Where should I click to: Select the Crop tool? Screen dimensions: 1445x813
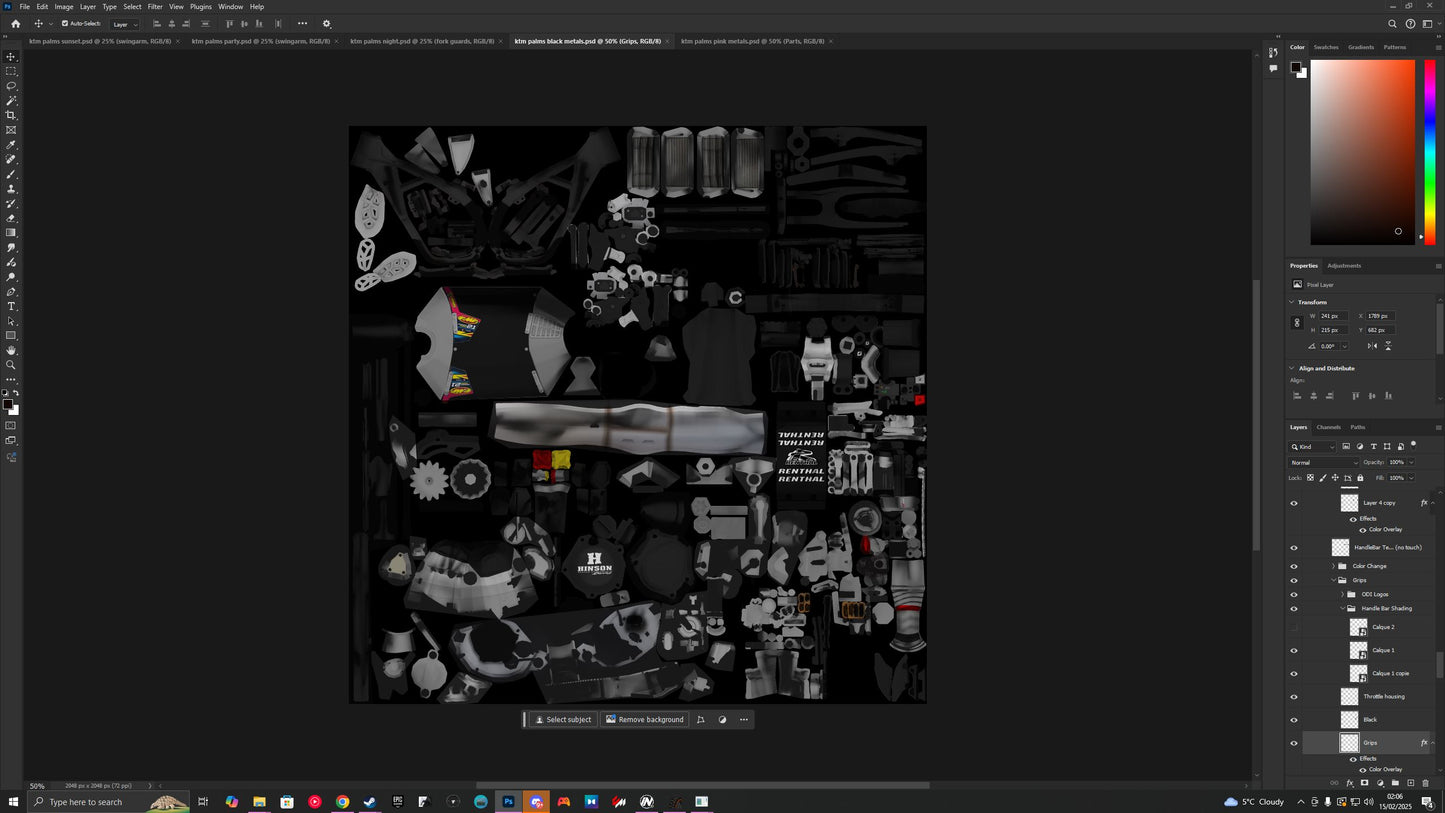[x=11, y=115]
